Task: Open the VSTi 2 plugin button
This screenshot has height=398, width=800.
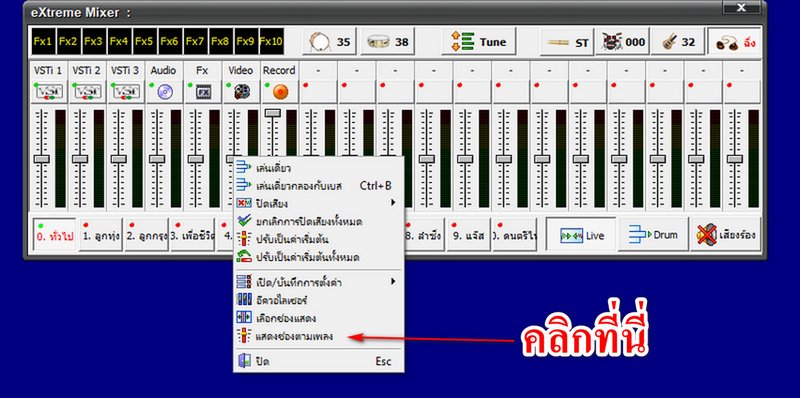Action: (x=88, y=92)
